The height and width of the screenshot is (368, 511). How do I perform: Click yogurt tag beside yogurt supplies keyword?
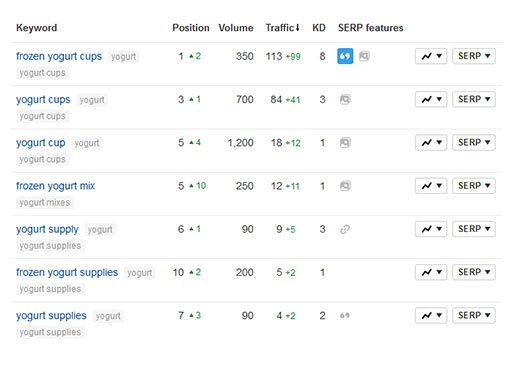(108, 316)
